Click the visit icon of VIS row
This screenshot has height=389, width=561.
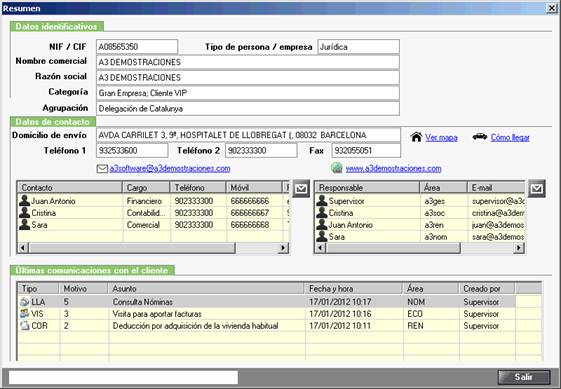tap(24, 314)
